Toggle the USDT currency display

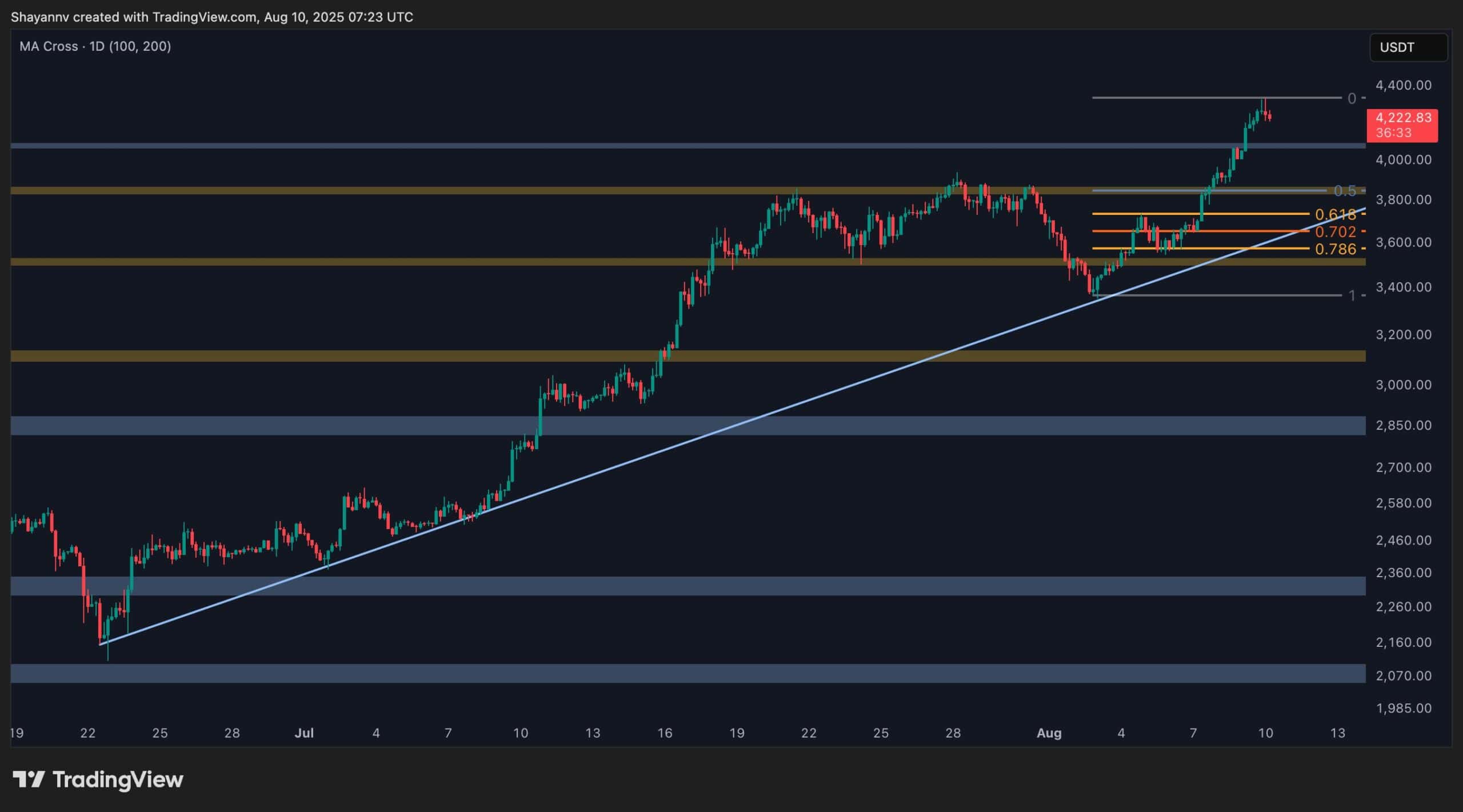pos(1409,47)
